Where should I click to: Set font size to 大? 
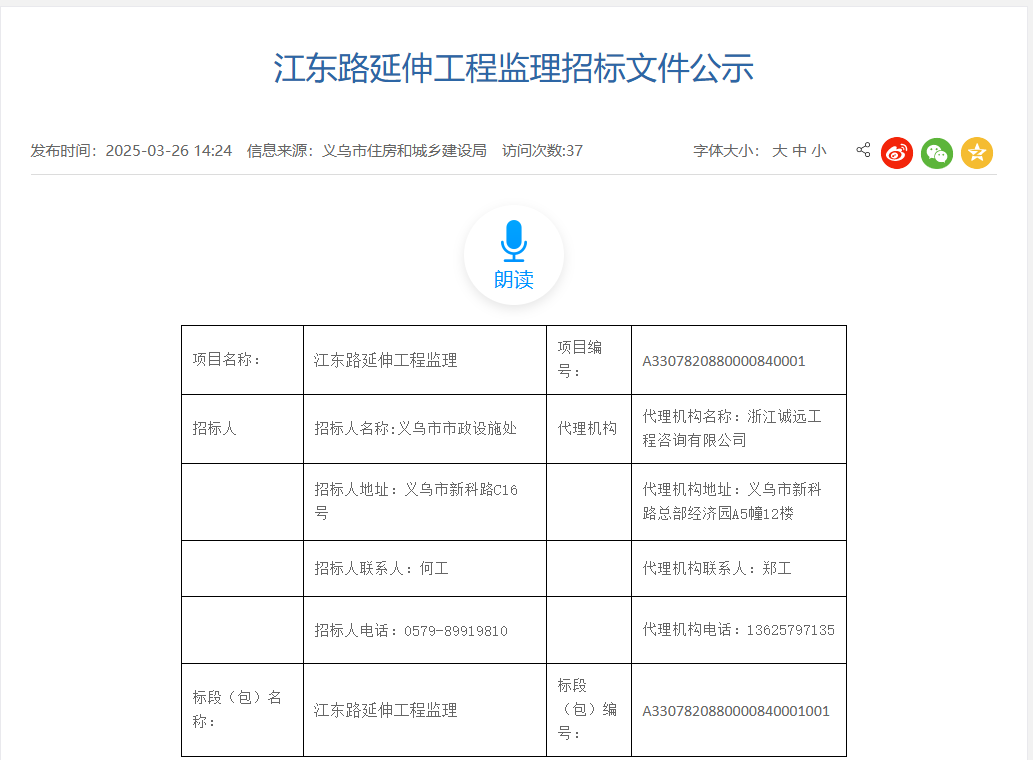779,151
